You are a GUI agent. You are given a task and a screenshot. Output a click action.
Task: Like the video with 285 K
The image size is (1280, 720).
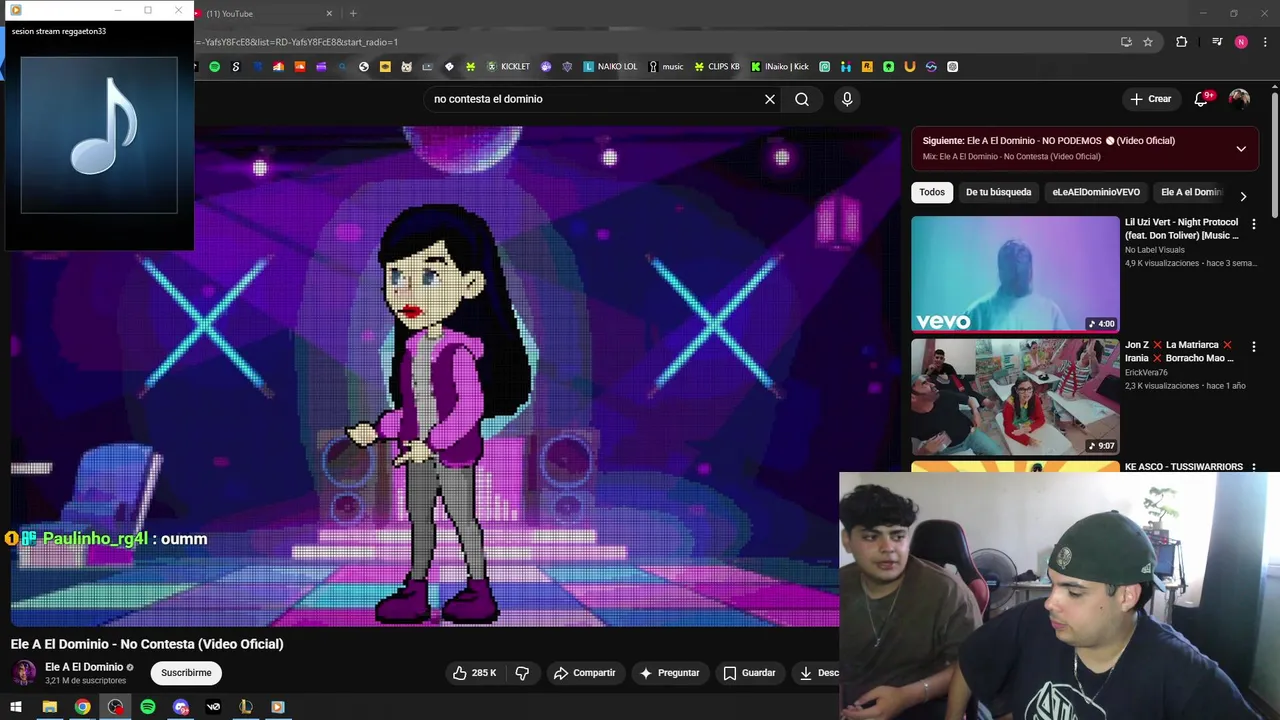tap(474, 673)
